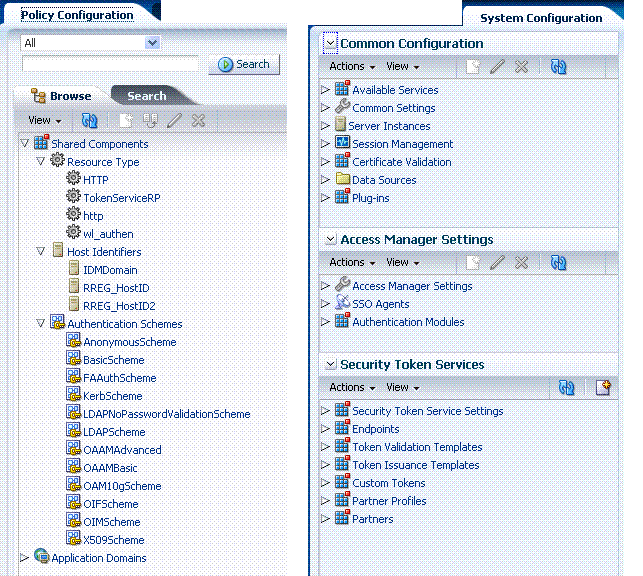Click the edit pencil in Access Manager Settings toolbar
643x576 pixels.
497,262
